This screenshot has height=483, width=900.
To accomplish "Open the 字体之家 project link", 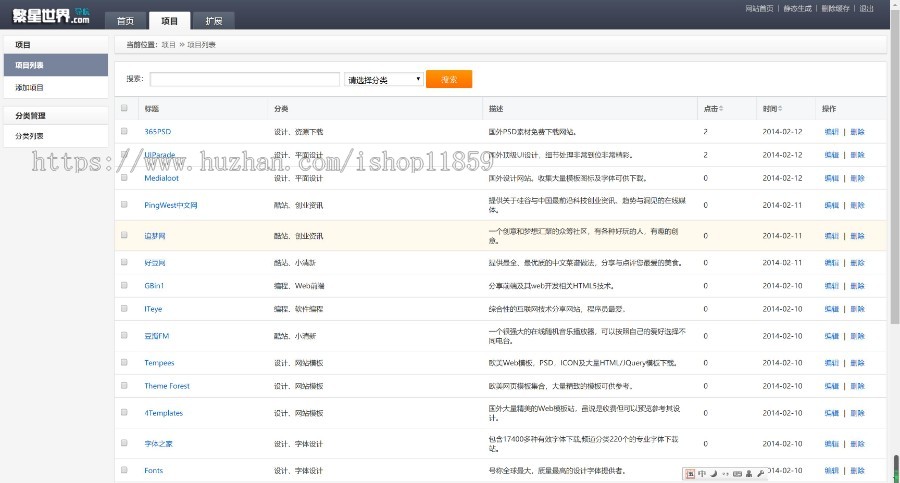I will [x=158, y=444].
